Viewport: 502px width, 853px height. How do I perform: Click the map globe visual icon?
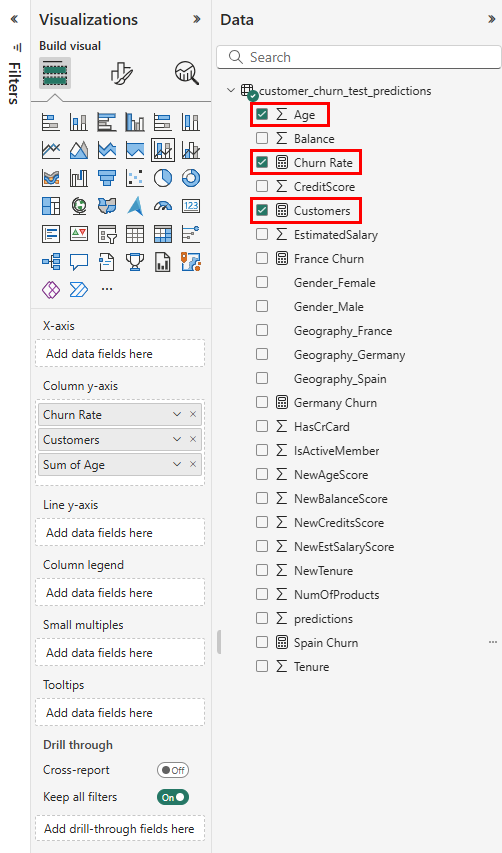(79, 206)
